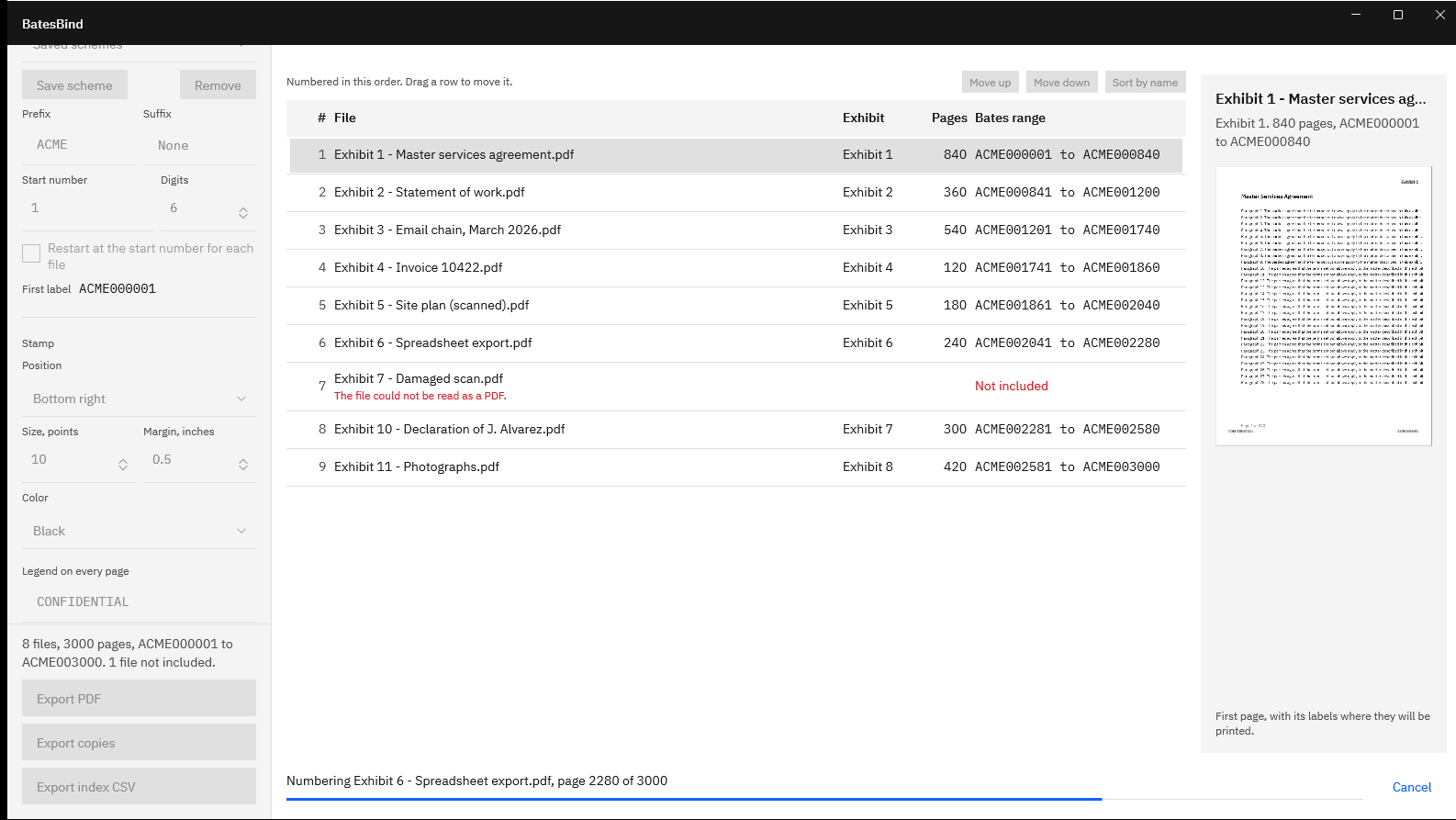Image resolution: width=1456 pixels, height=820 pixels.
Task: Adjust the Size, points stepper
Action: (123, 465)
